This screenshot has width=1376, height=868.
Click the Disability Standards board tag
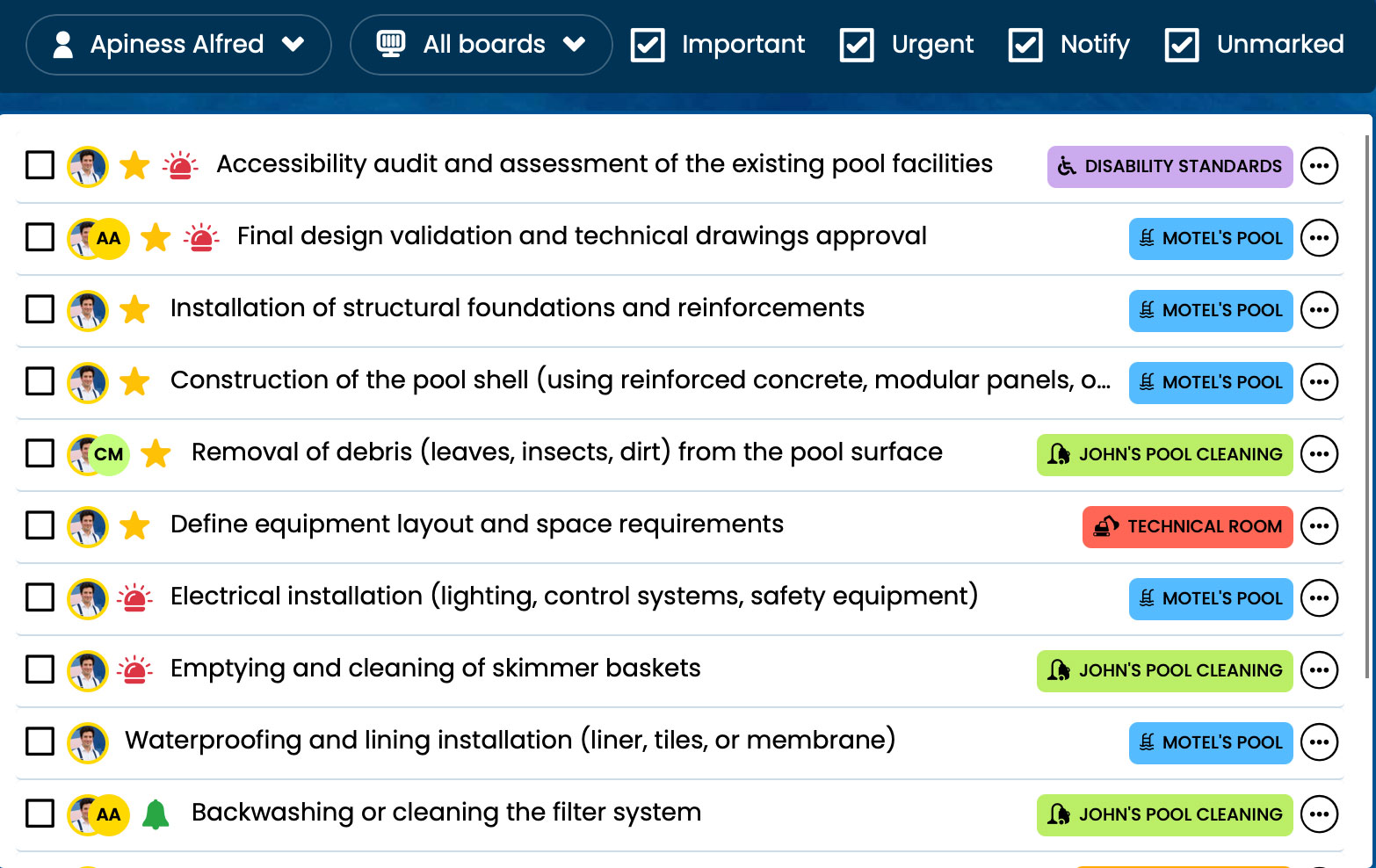tap(1170, 166)
